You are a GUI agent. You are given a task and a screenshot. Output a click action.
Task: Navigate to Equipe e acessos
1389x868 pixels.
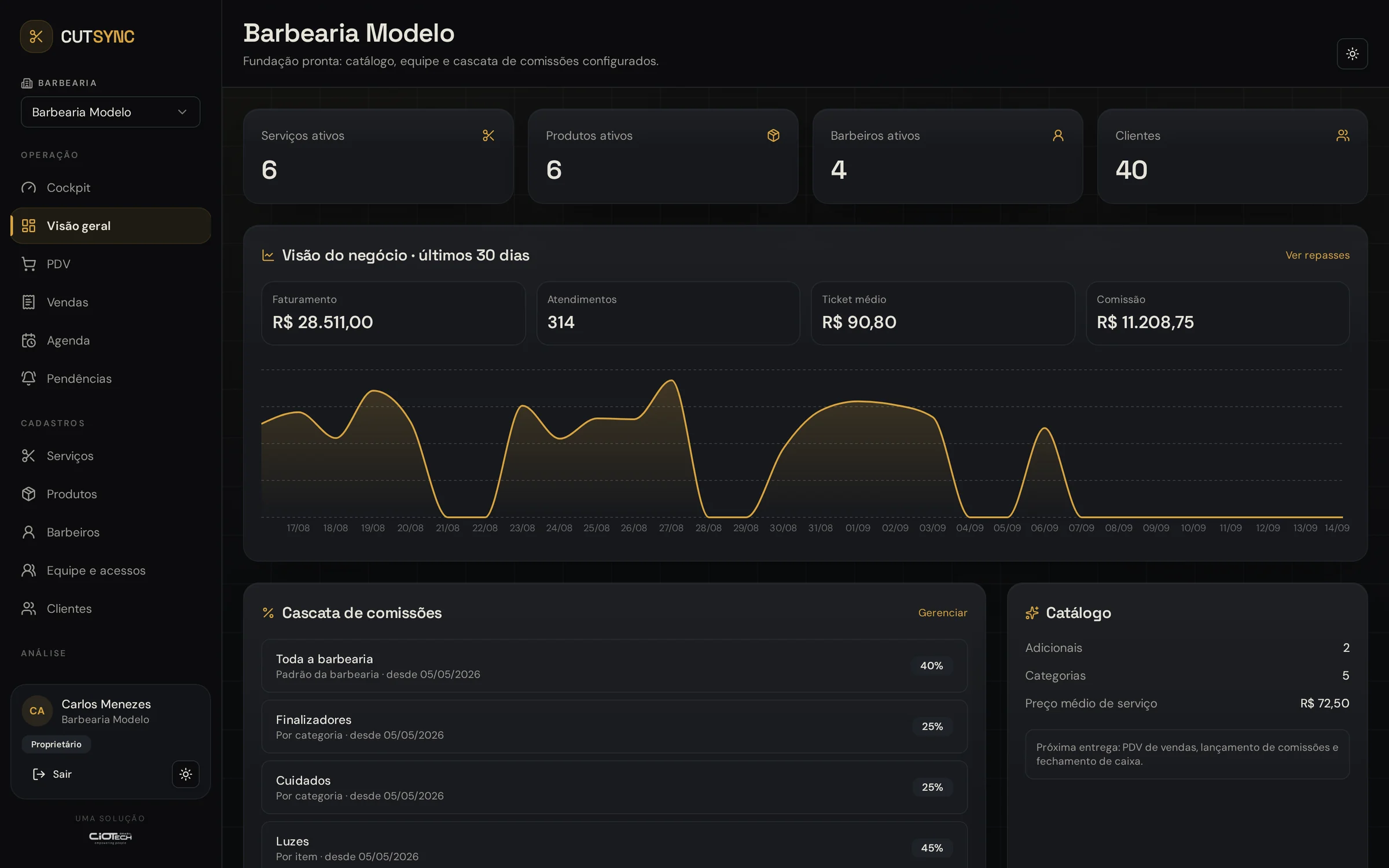point(111,570)
